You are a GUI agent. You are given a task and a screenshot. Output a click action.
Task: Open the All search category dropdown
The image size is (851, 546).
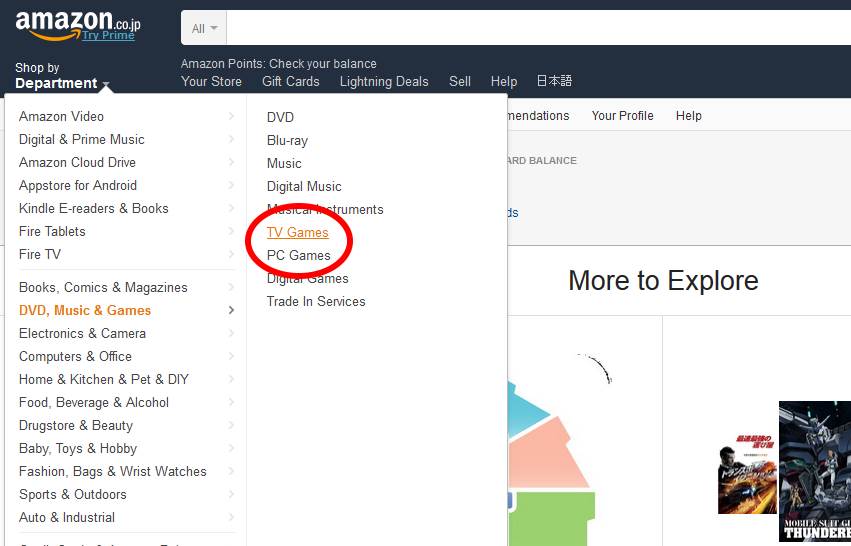(x=204, y=28)
